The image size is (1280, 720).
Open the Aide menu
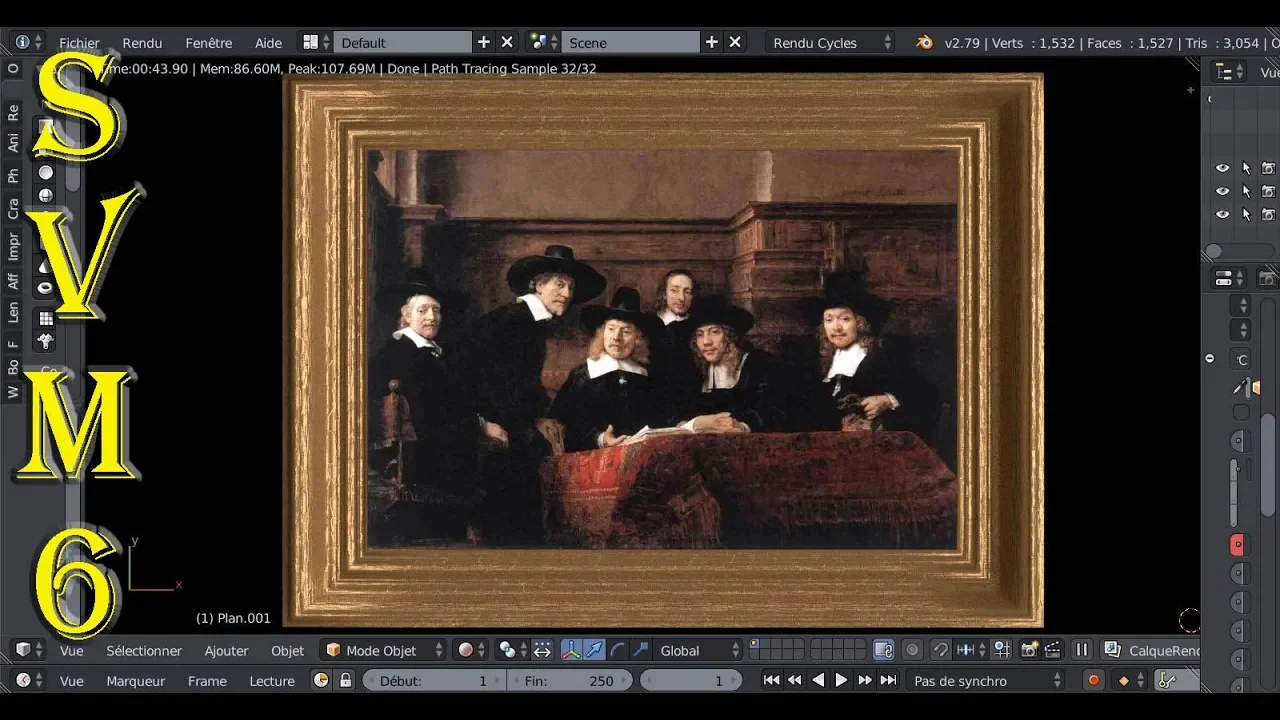(x=268, y=43)
